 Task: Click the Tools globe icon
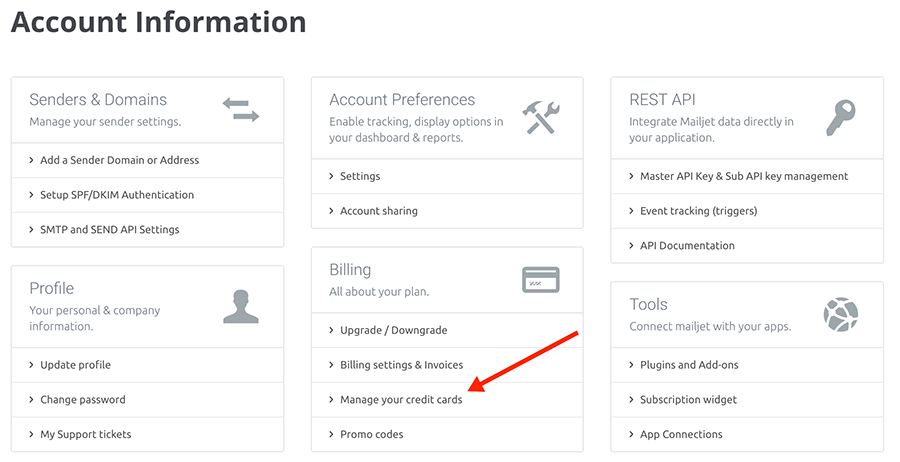pyautogui.click(x=841, y=314)
